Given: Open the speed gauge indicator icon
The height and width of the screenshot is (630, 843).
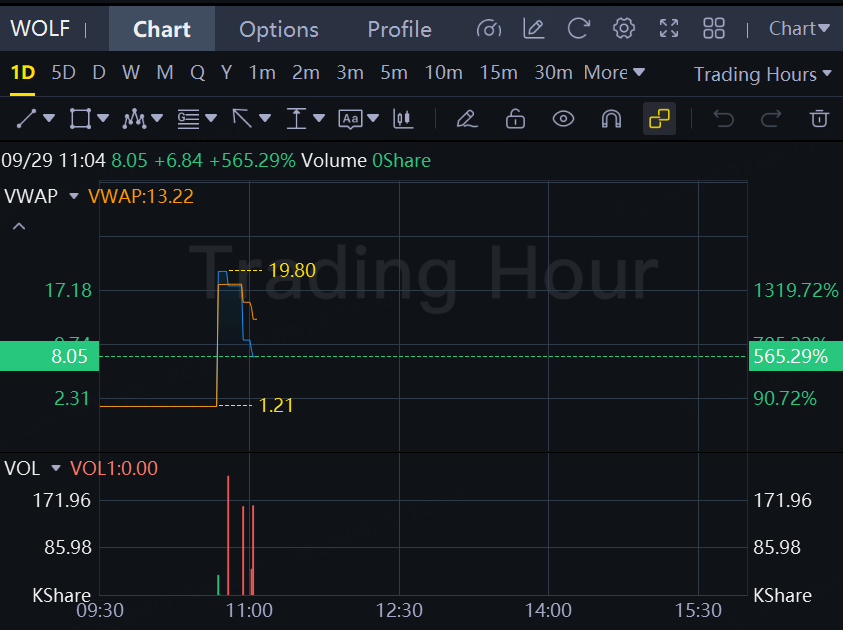Looking at the screenshot, I should point(489,28).
